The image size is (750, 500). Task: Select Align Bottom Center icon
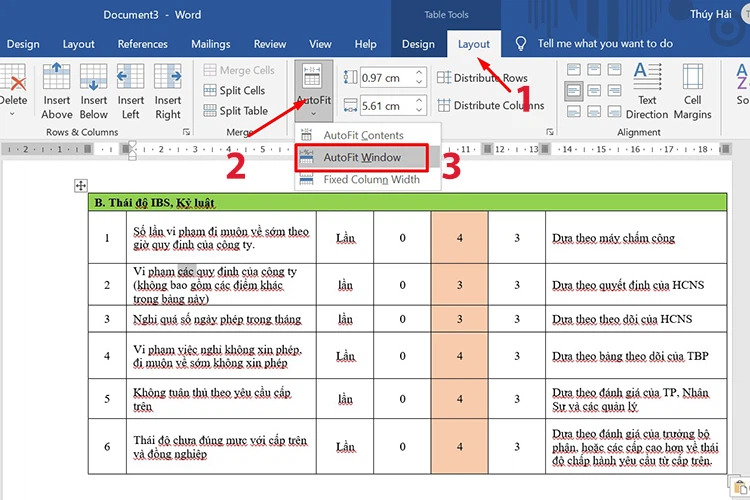[x=594, y=111]
